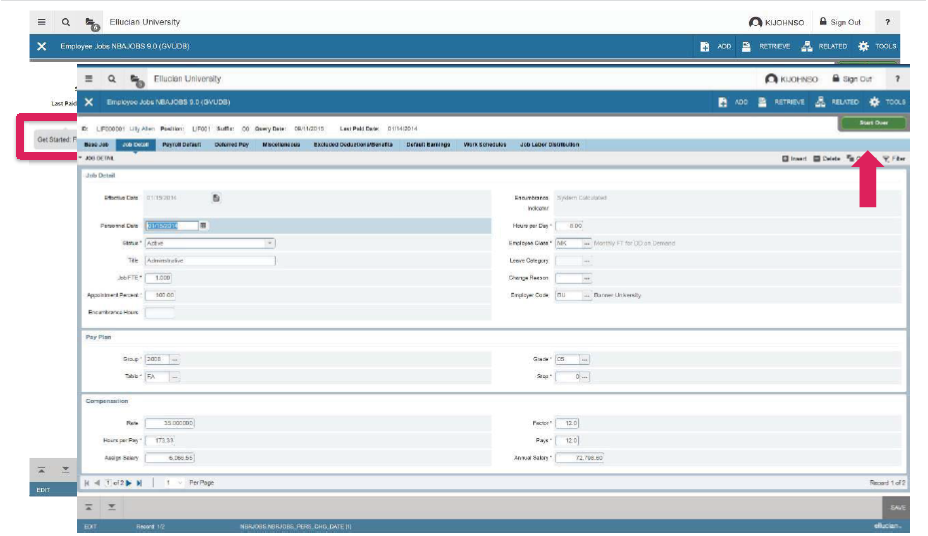Open the Employee Class lookup button
Image resolution: width=928 pixels, height=536 pixels.
tap(587, 243)
